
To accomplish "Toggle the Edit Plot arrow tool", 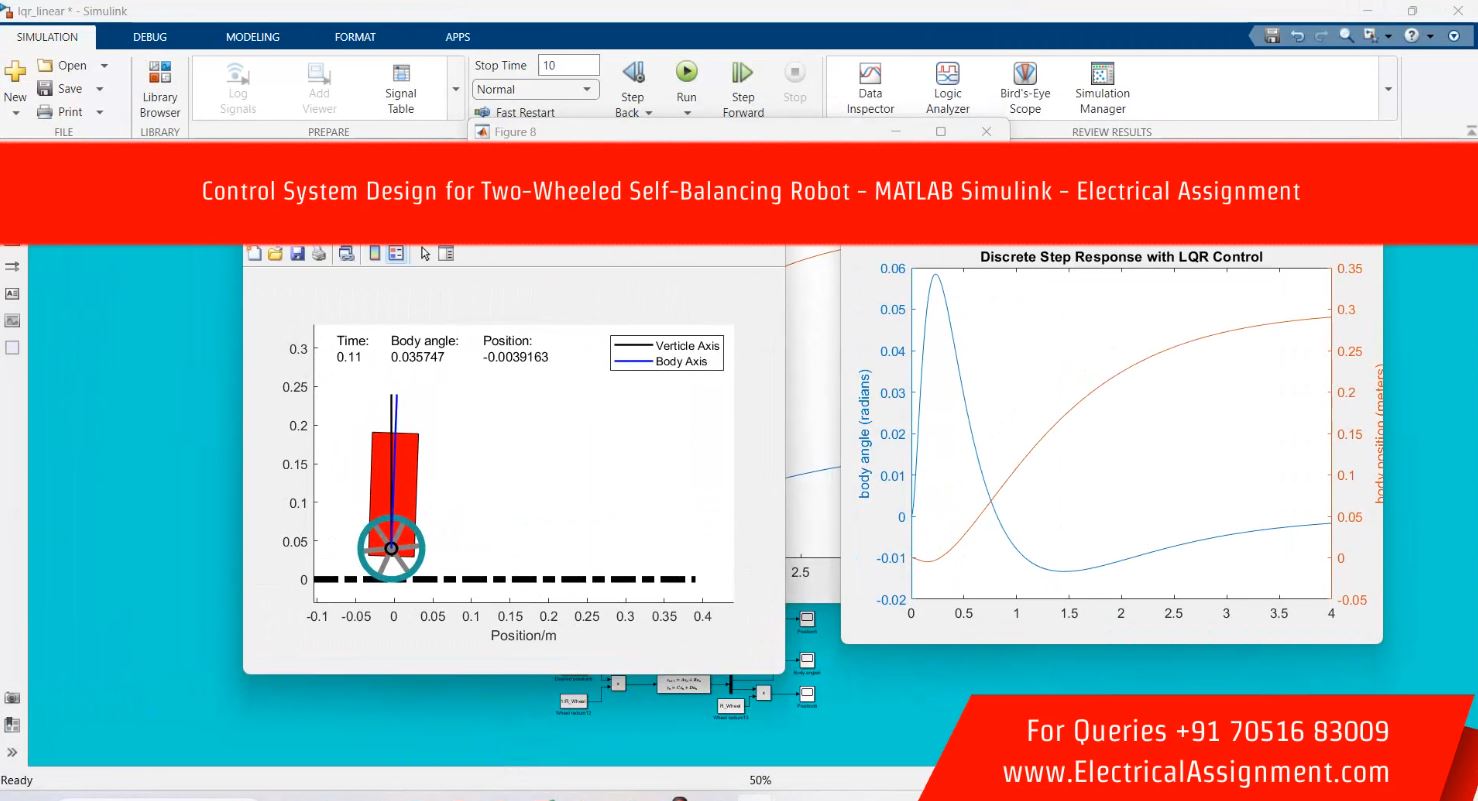I will pos(425,254).
